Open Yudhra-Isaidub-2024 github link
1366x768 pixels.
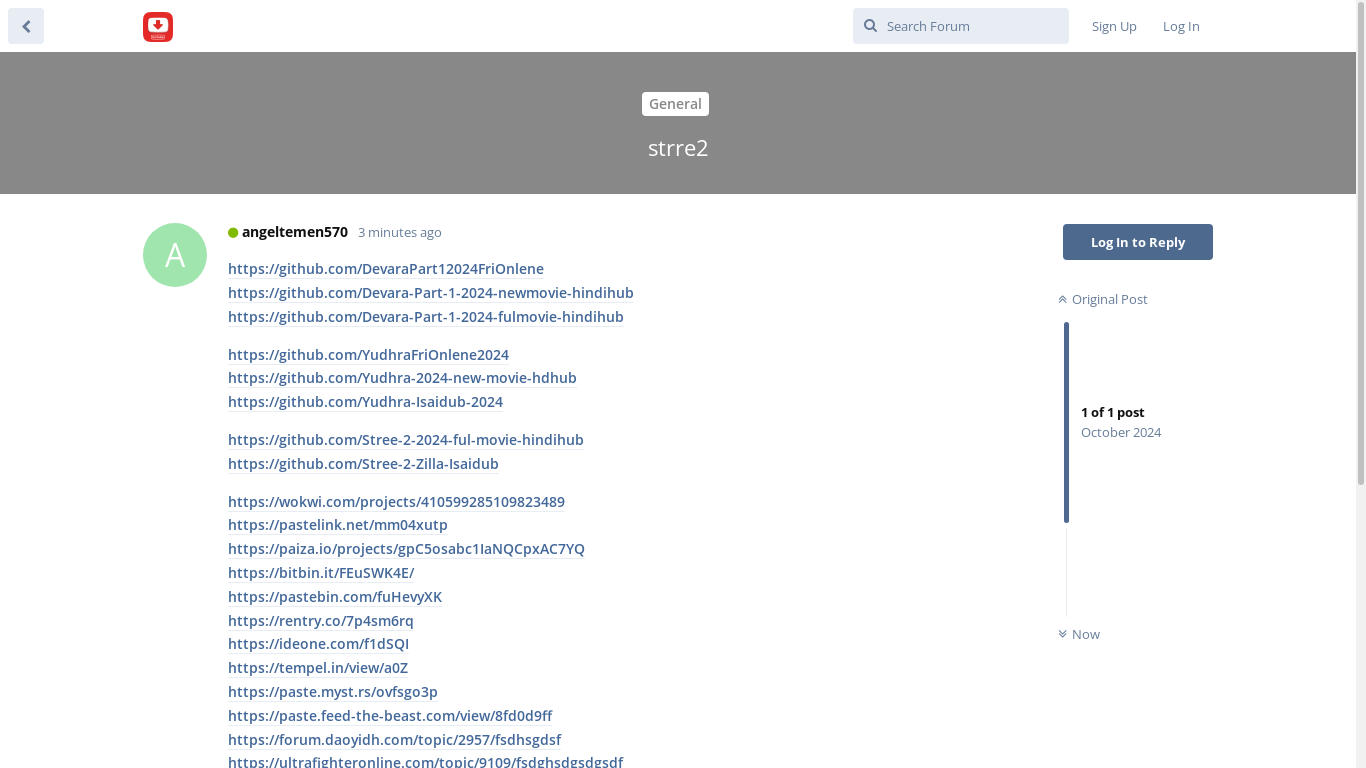365,402
